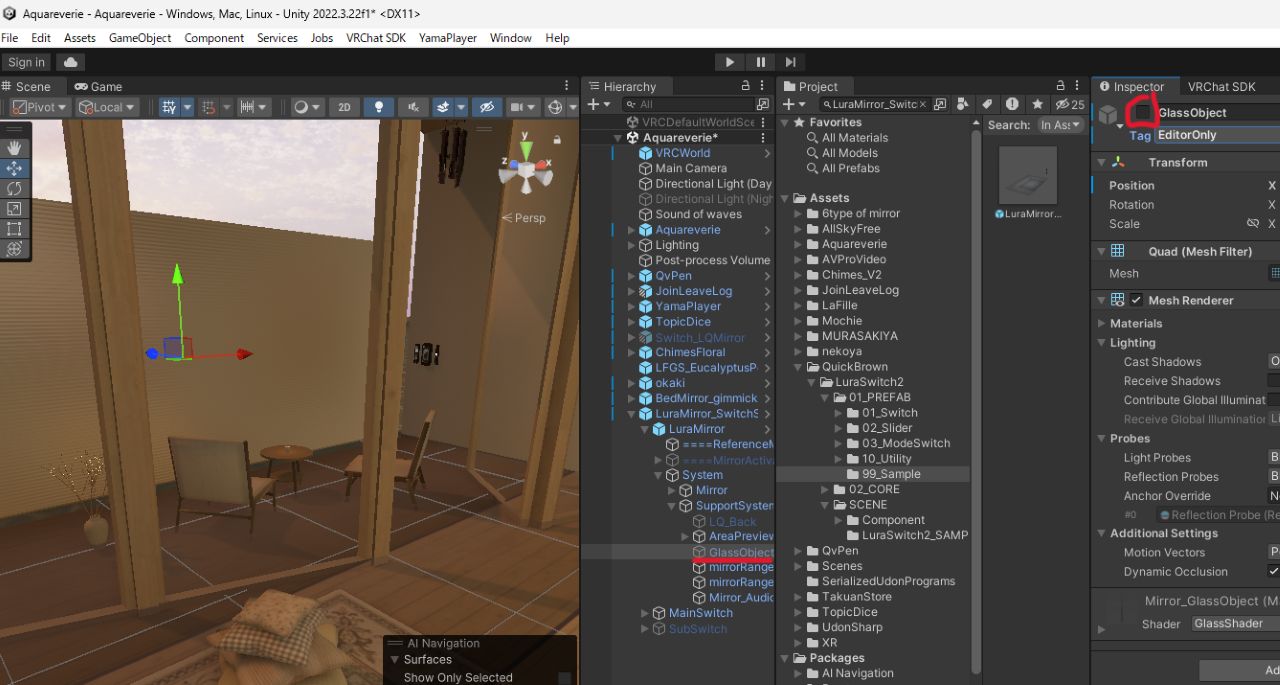Expand the Materials section
Viewport: 1280px width, 685px height.
(1102, 323)
